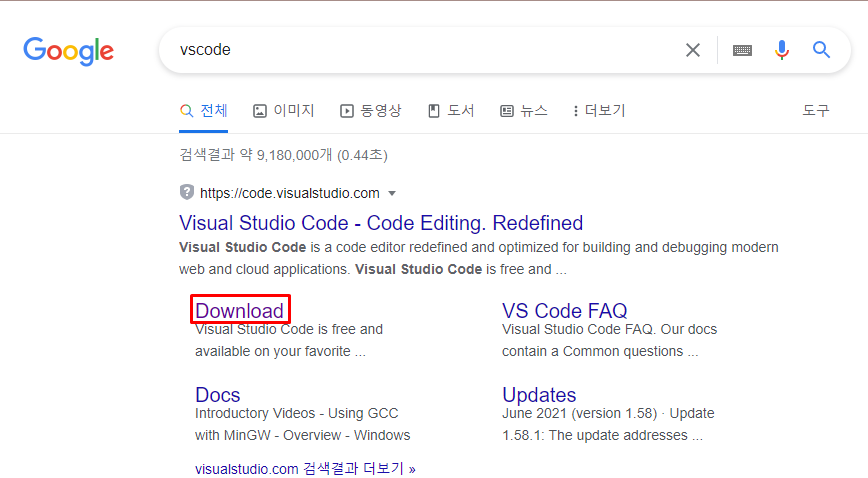Click the Google logo
The image size is (868, 478).
[x=69, y=51]
